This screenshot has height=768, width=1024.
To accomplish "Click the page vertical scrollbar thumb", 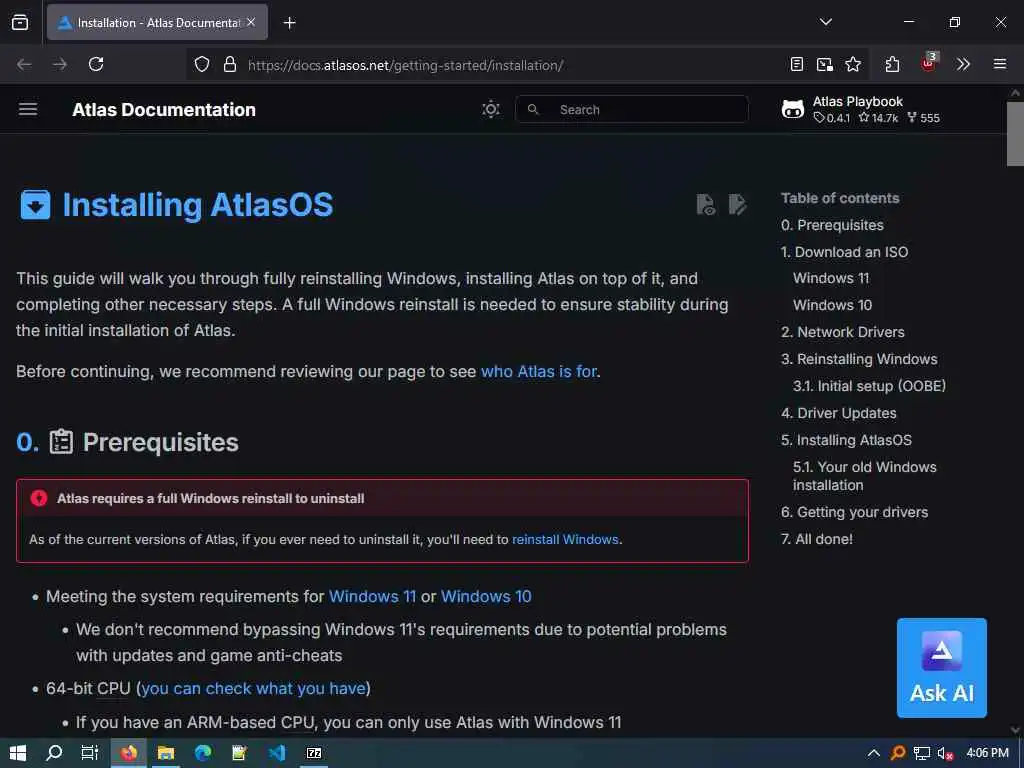I will (x=1015, y=134).
